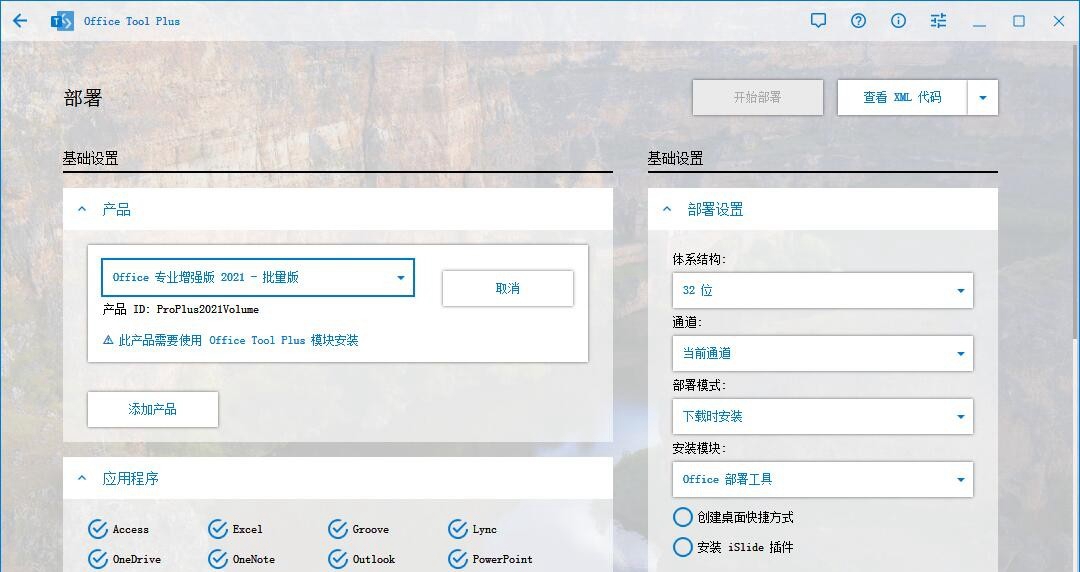Click the 体系结构: label

(x=699, y=259)
